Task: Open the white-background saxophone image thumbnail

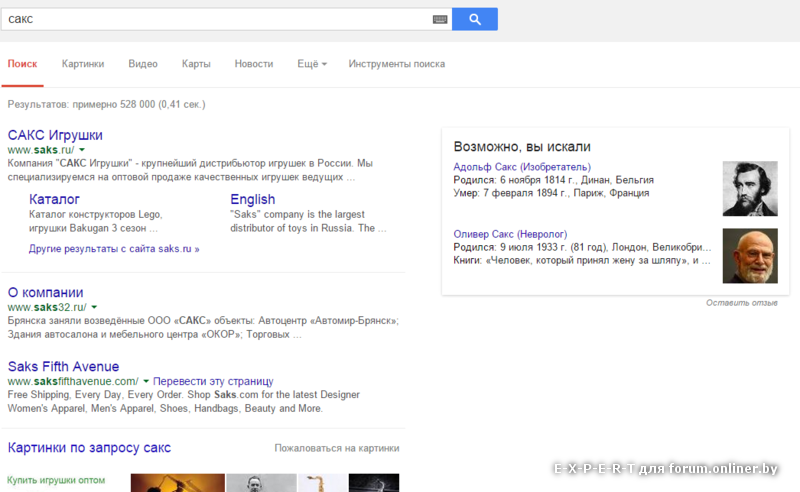Action: tap(322, 483)
